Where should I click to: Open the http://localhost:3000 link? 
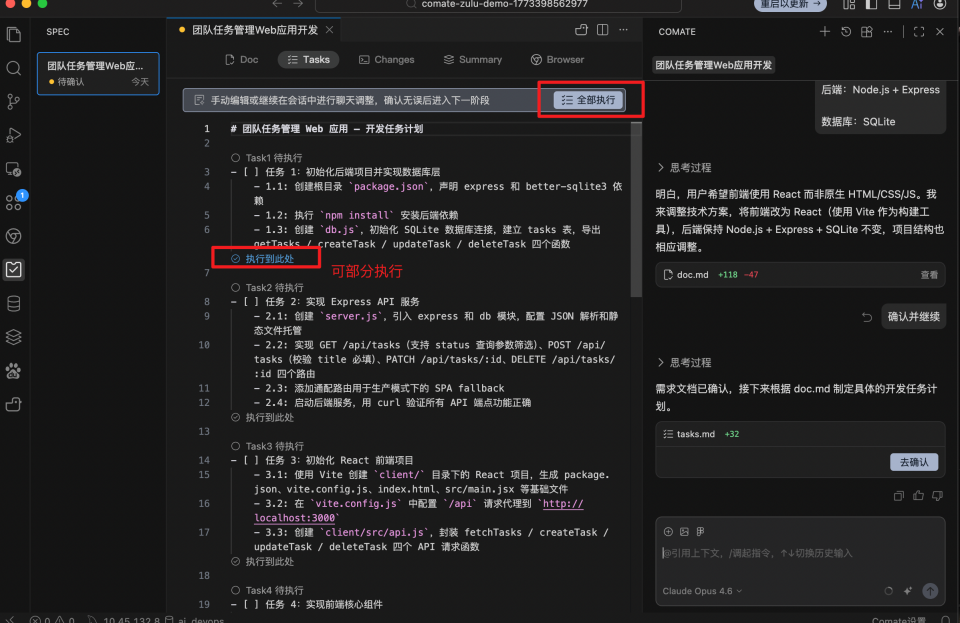419,510
